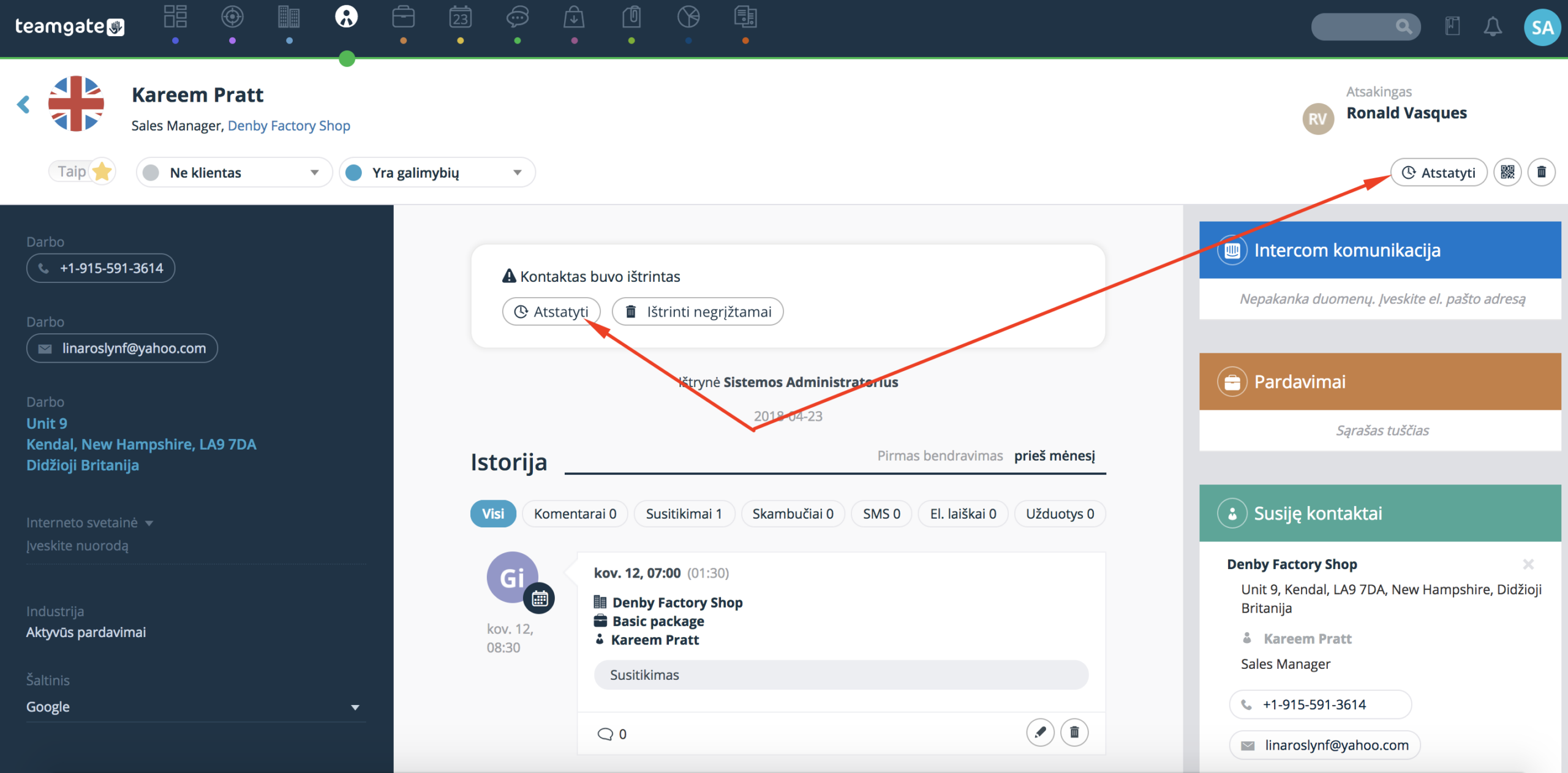Viewport: 1568px width, 773px height.
Task: Open the Denby Factory Shop company link
Action: (x=289, y=126)
